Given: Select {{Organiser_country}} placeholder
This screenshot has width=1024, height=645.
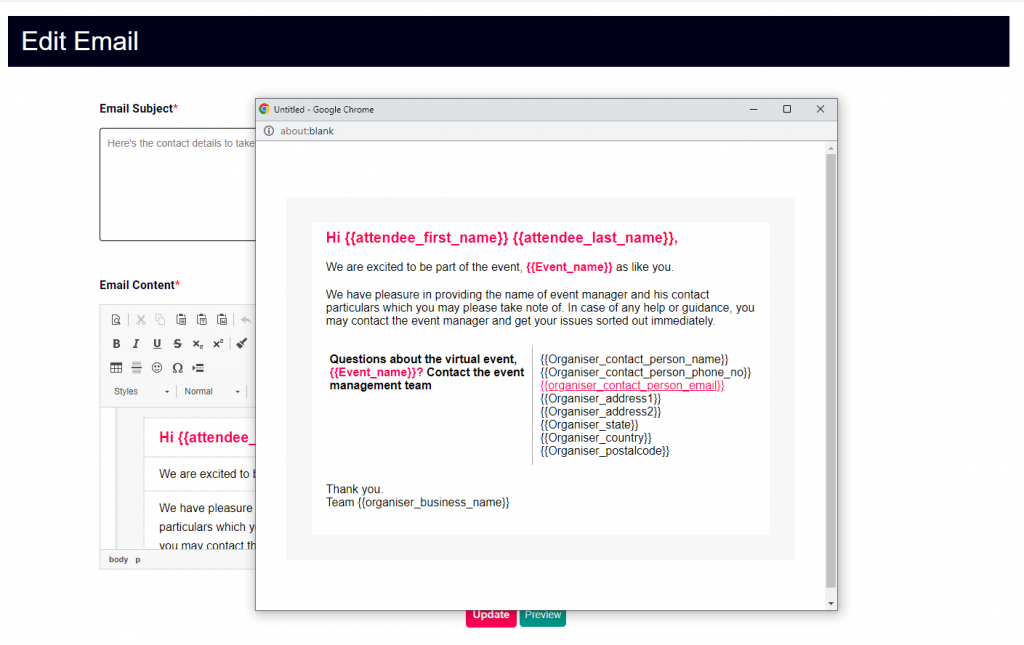Looking at the screenshot, I should [596, 437].
